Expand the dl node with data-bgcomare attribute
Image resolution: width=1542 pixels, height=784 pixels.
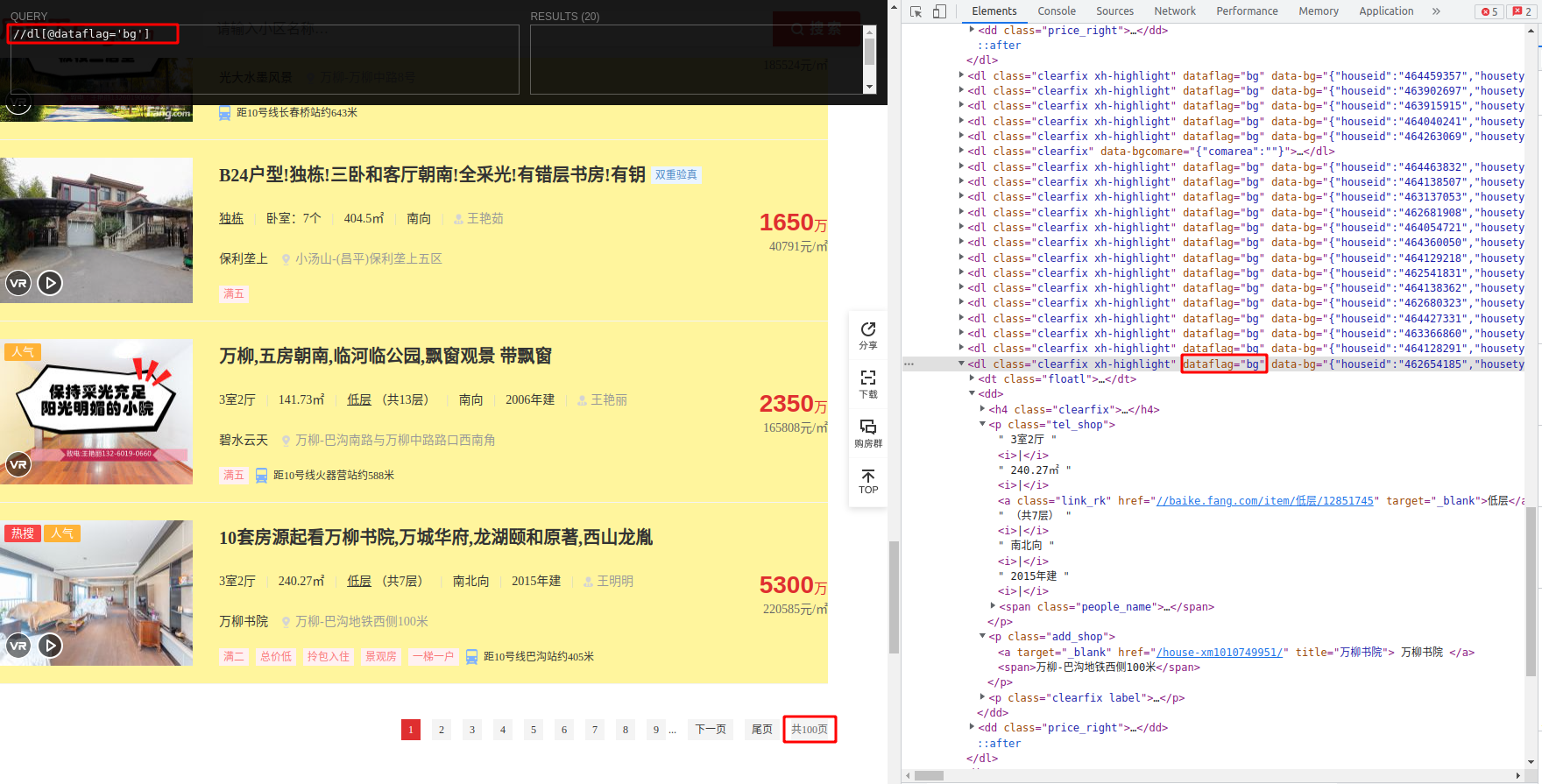pos(961,151)
